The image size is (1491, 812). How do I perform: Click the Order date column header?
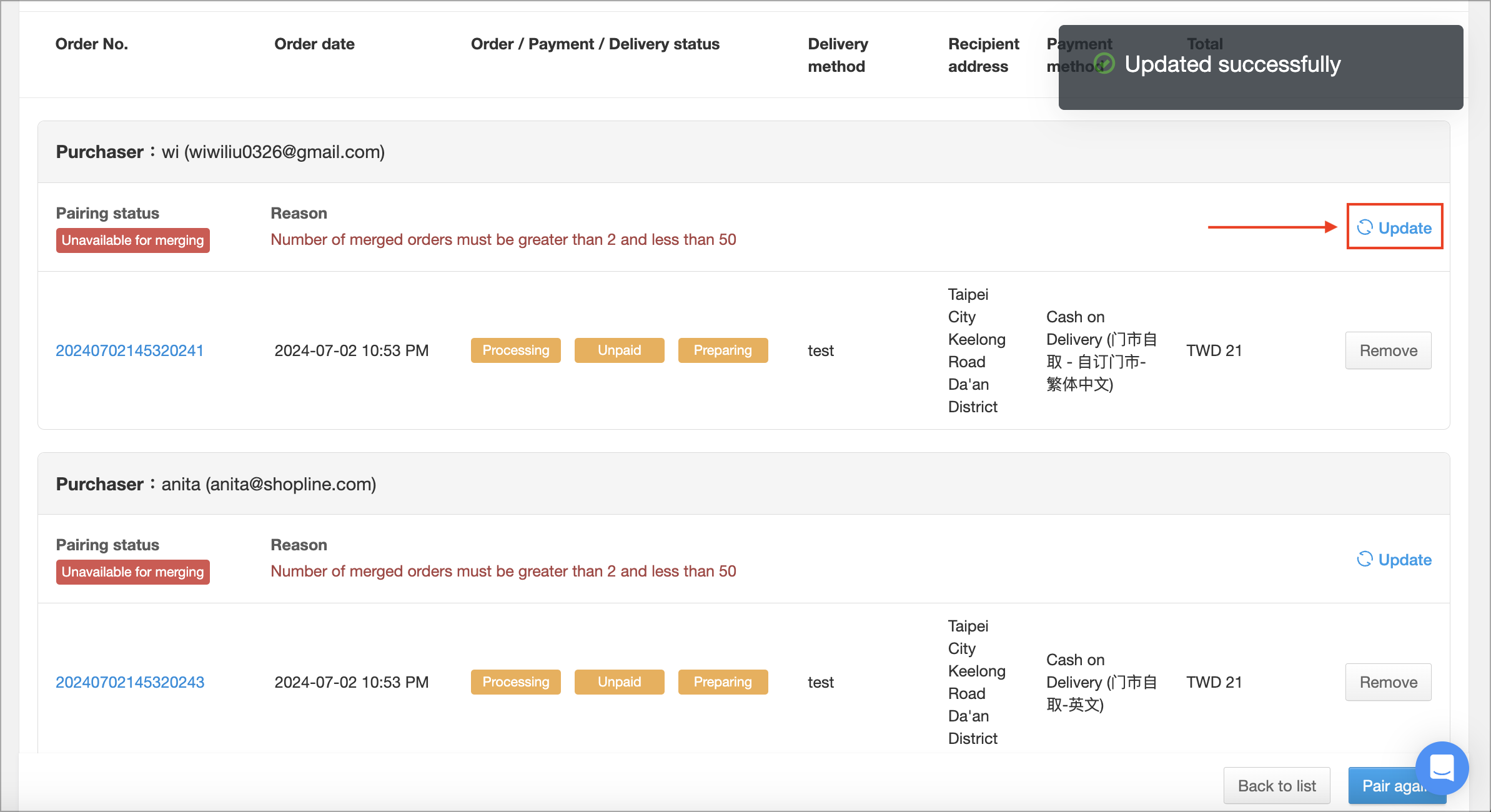[314, 44]
